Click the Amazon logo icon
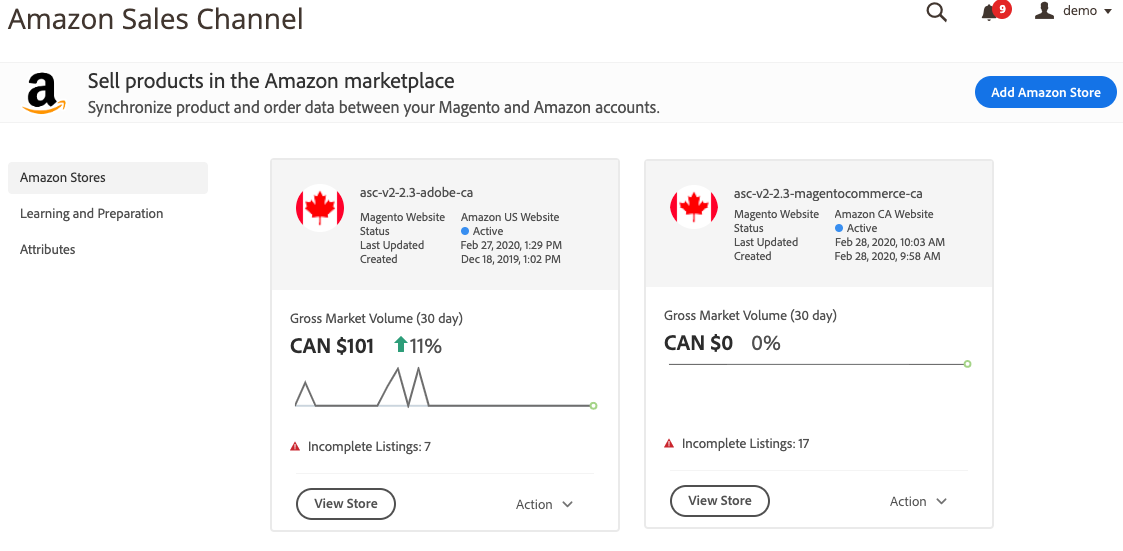 [x=41, y=93]
